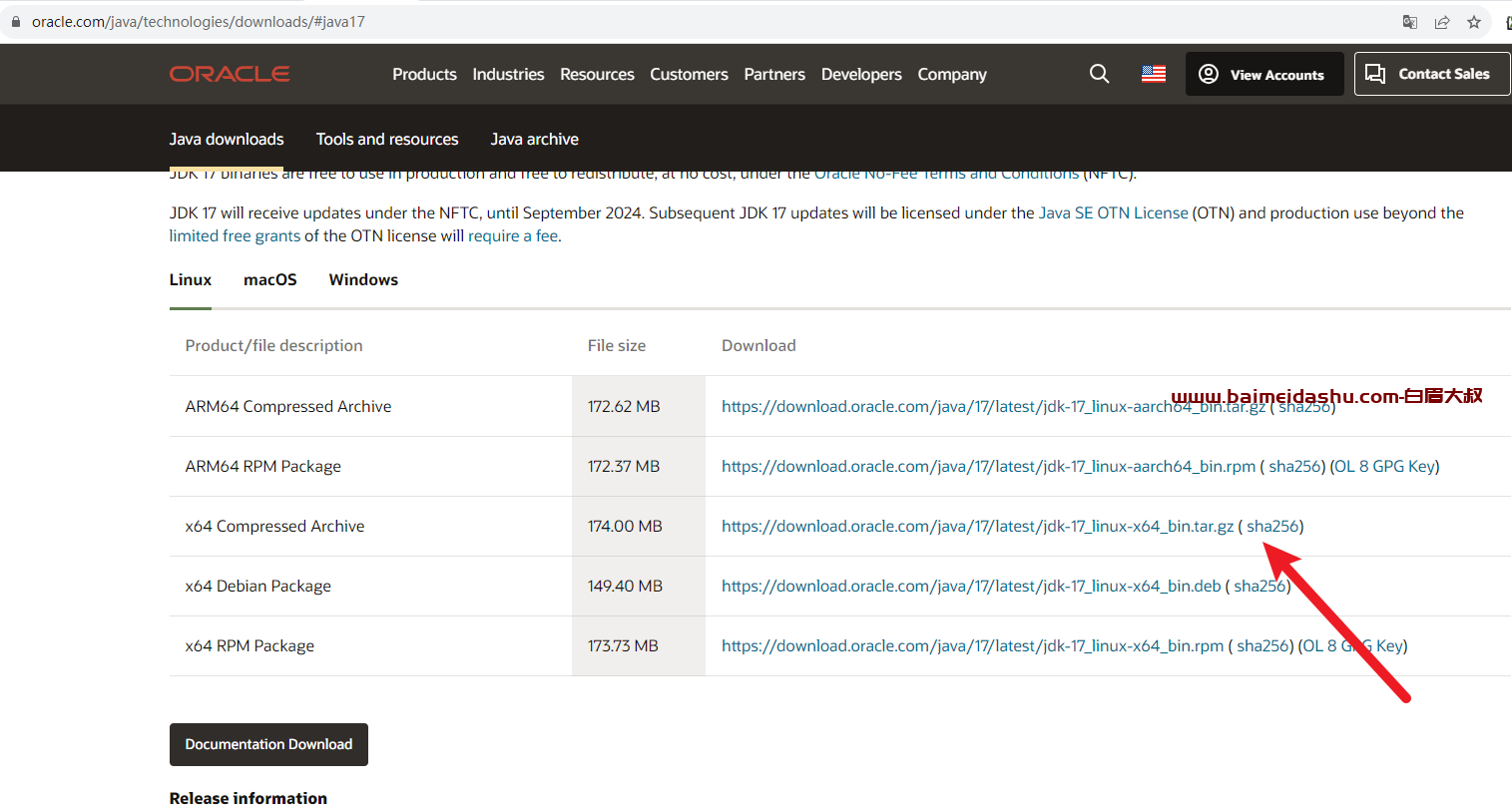This screenshot has height=807, width=1512.
Task: Open View Accounts button
Action: [x=1264, y=74]
